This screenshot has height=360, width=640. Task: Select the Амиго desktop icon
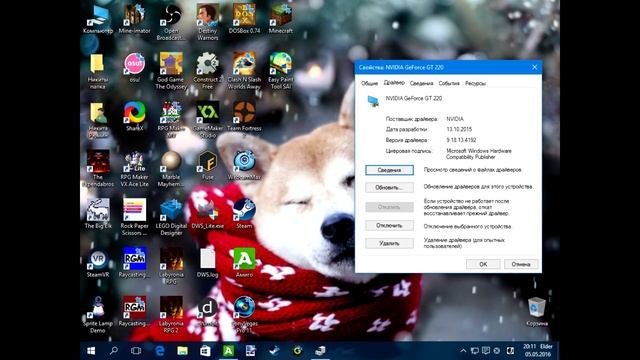(x=244, y=262)
